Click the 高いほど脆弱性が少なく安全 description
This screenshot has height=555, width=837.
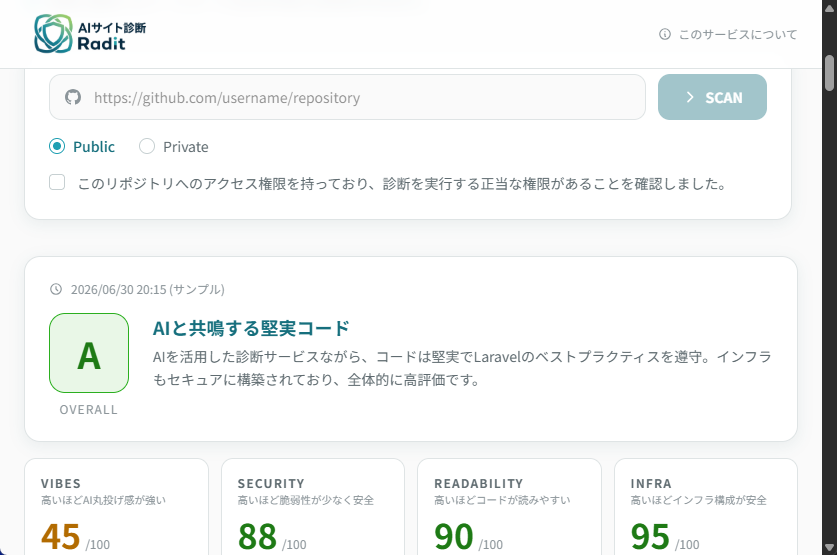coord(306,500)
